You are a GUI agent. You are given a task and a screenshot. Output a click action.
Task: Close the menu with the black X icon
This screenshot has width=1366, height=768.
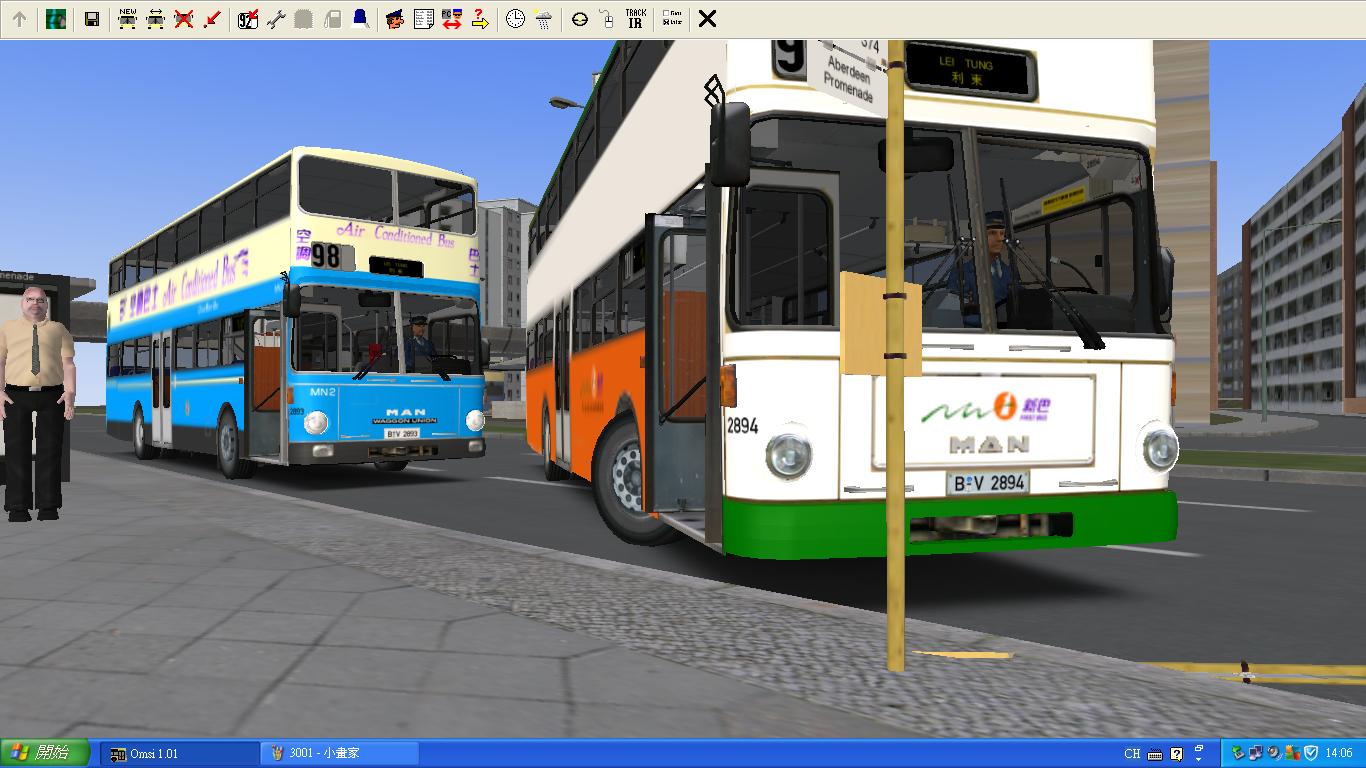pos(707,19)
